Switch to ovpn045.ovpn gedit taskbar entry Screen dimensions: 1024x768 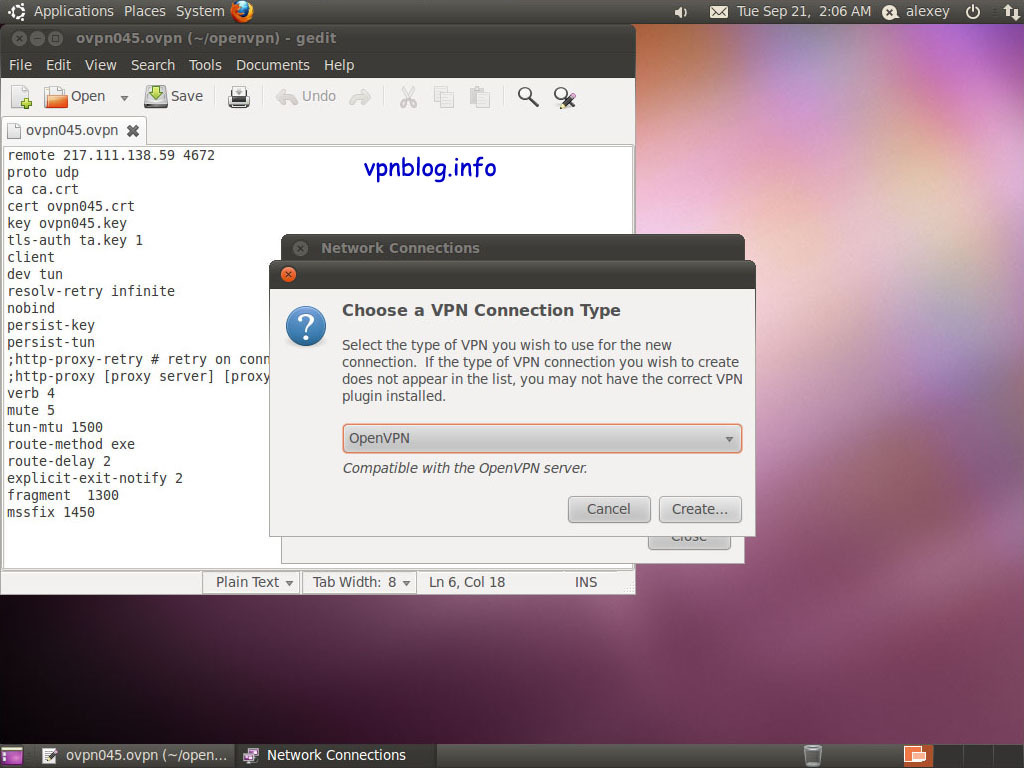135,756
